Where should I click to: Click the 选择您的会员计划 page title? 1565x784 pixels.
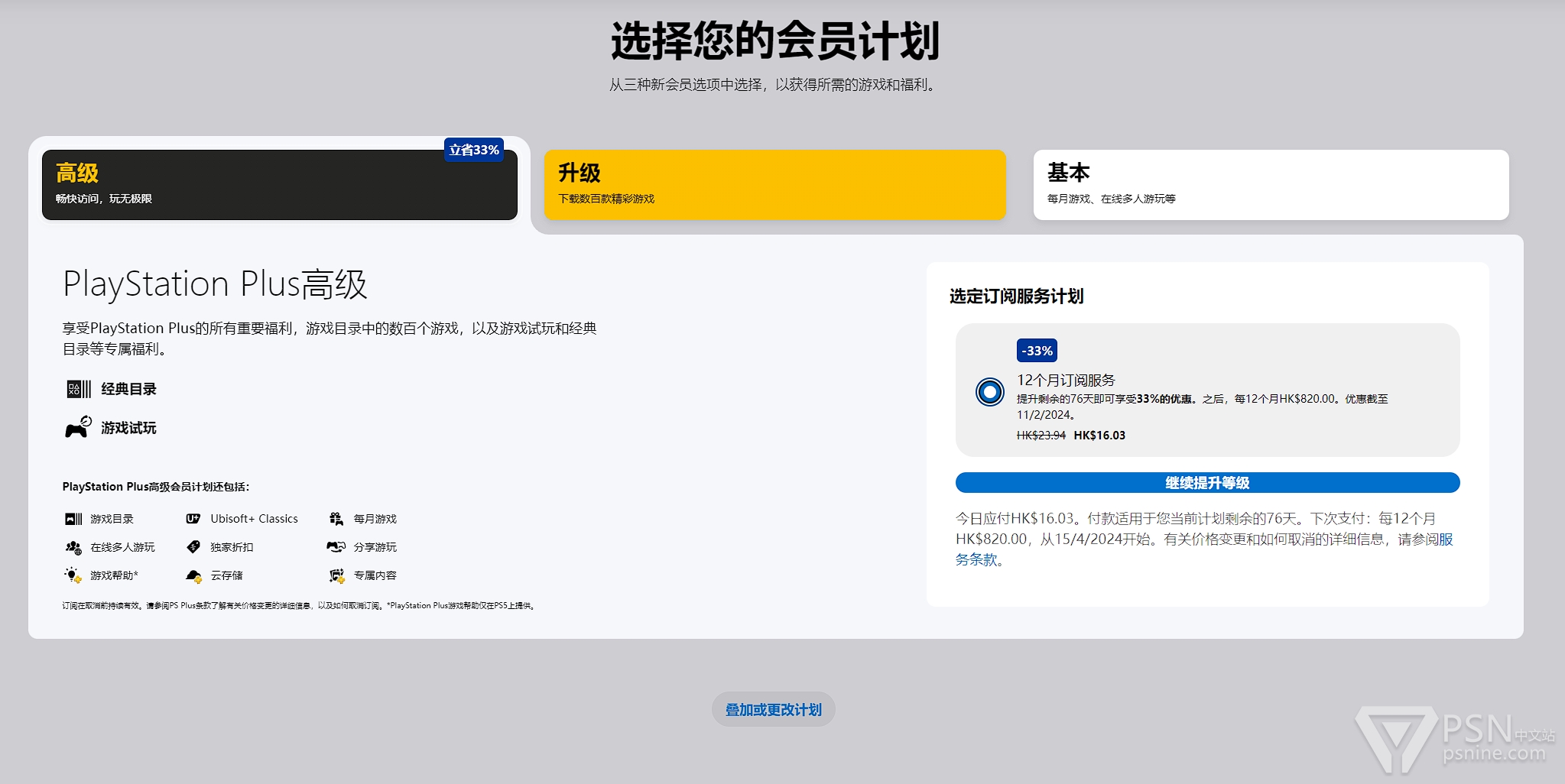click(x=774, y=40)
